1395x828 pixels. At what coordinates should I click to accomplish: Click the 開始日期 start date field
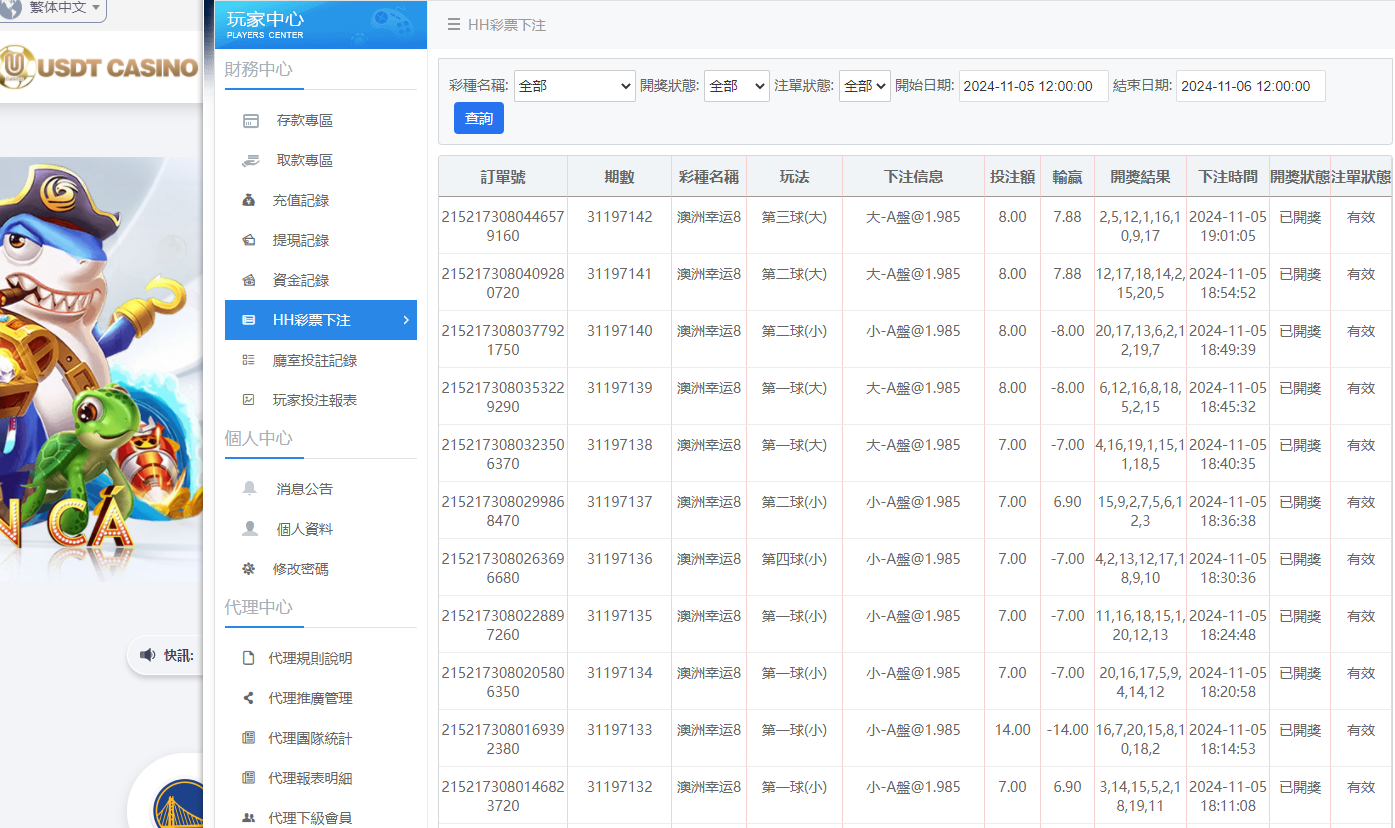[x=1033, y=86]
